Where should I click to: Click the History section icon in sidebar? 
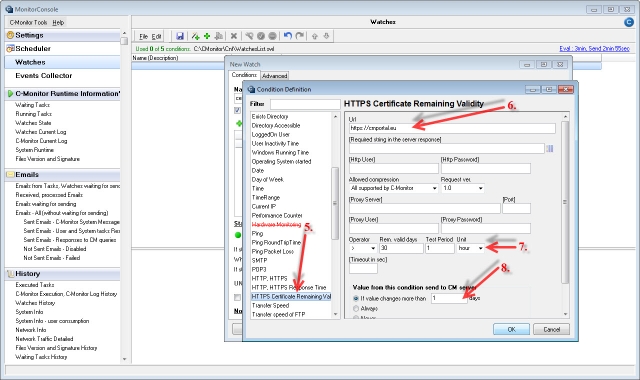pyautogui.click(x=10, y=273)
